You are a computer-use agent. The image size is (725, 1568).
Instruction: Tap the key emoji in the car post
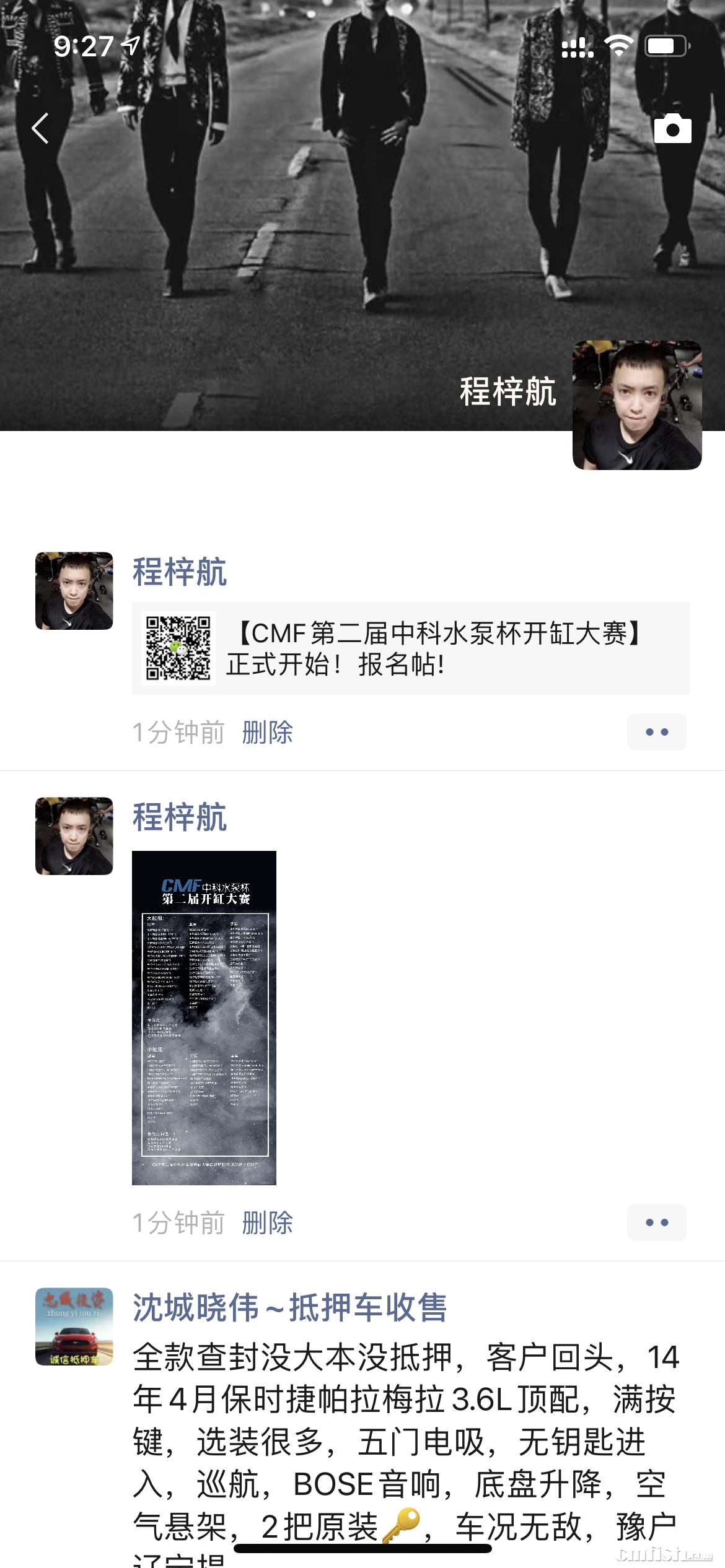click(x=401, y=1525)
